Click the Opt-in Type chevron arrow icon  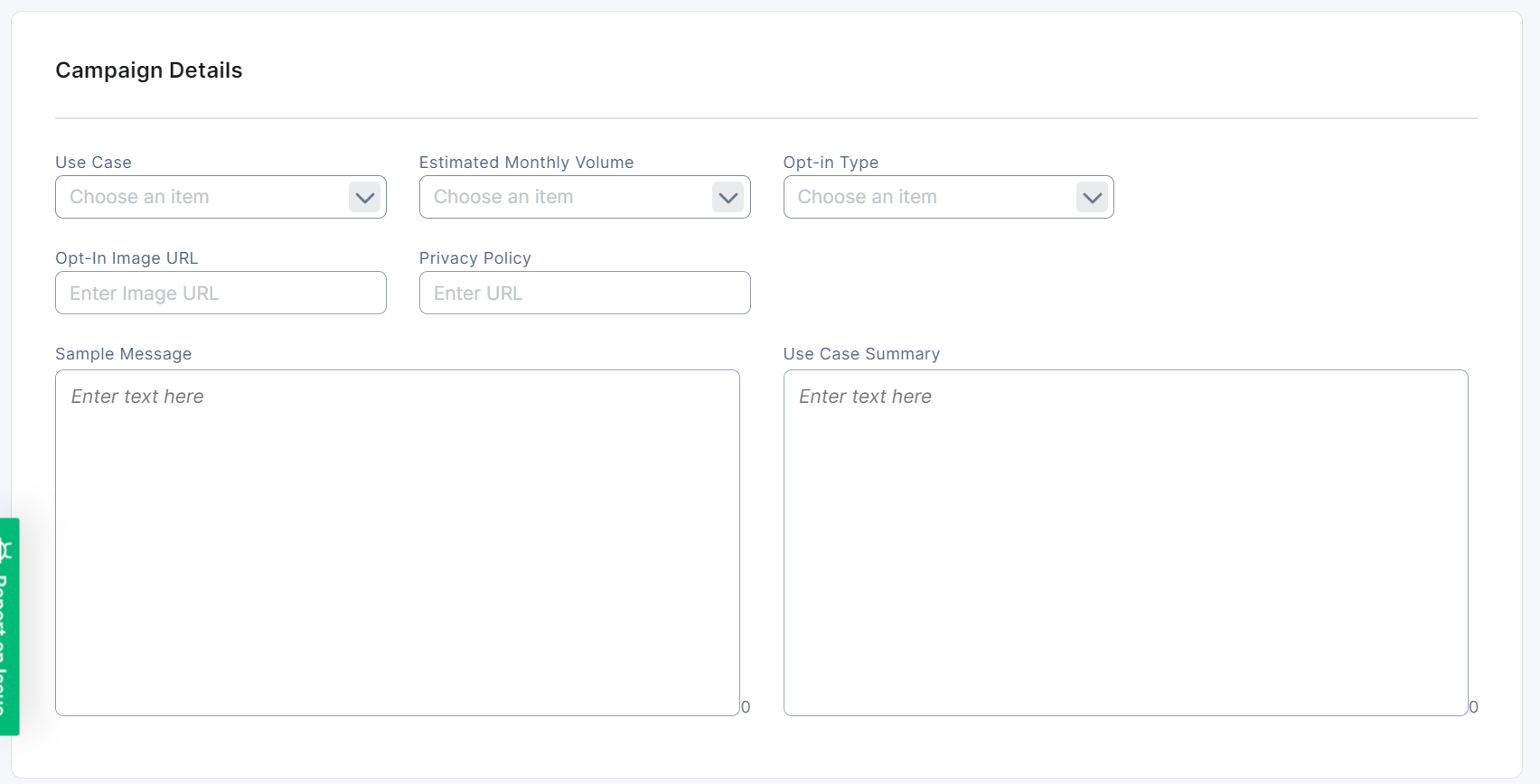point(1092,197)
